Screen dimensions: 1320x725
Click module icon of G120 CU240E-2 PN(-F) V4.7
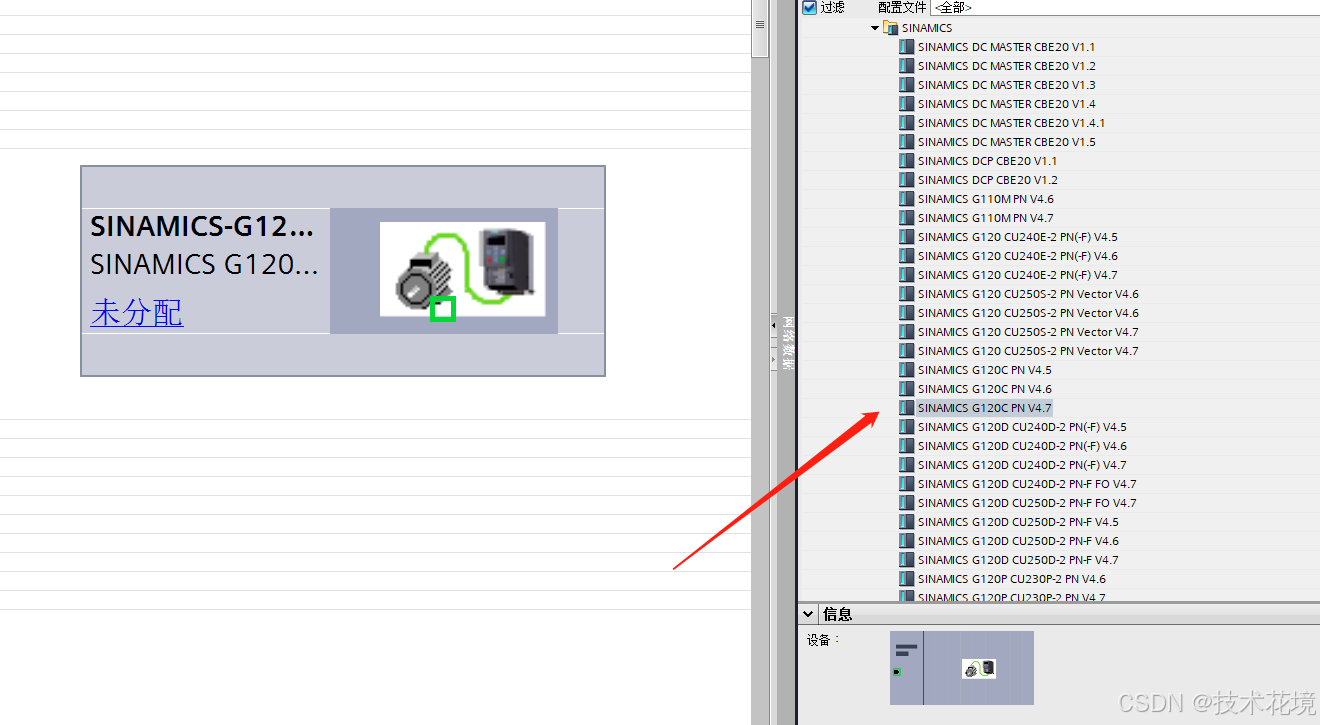click(x=907, y=275)
